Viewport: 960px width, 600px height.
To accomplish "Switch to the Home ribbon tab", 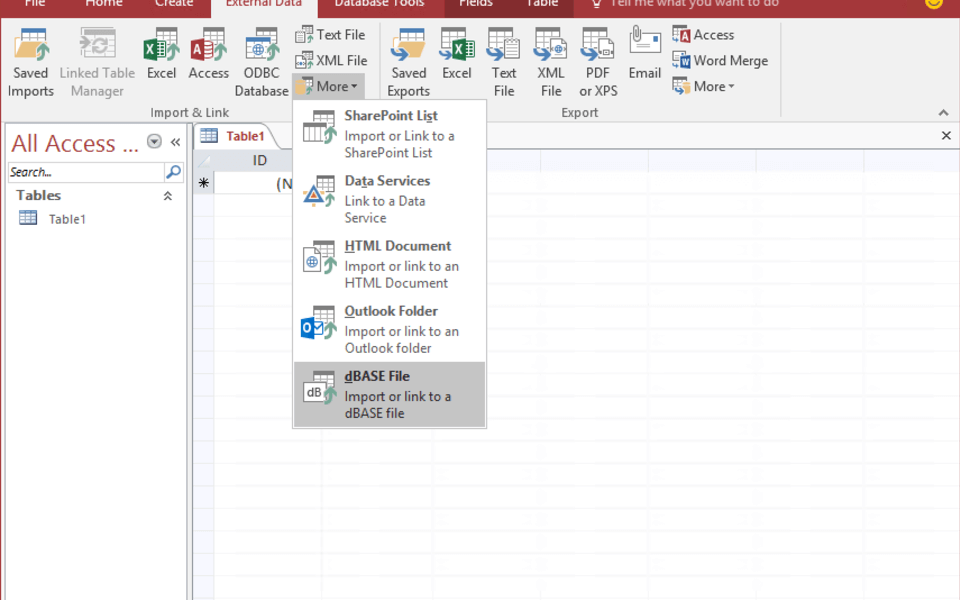I will click(x=103, y=5).
